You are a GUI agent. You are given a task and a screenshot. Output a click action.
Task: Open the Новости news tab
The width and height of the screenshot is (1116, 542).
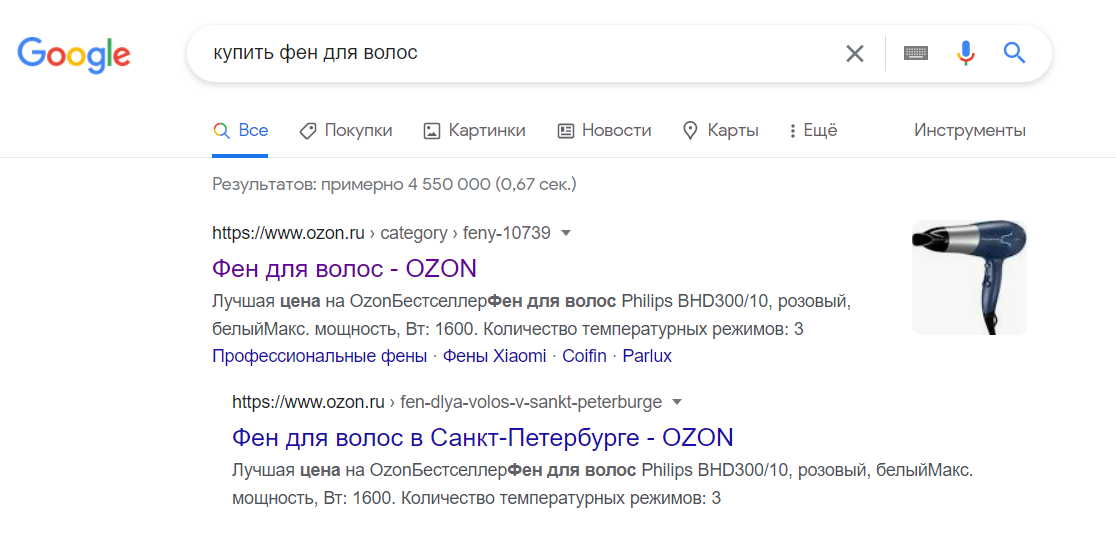click(x=604, y=131)
